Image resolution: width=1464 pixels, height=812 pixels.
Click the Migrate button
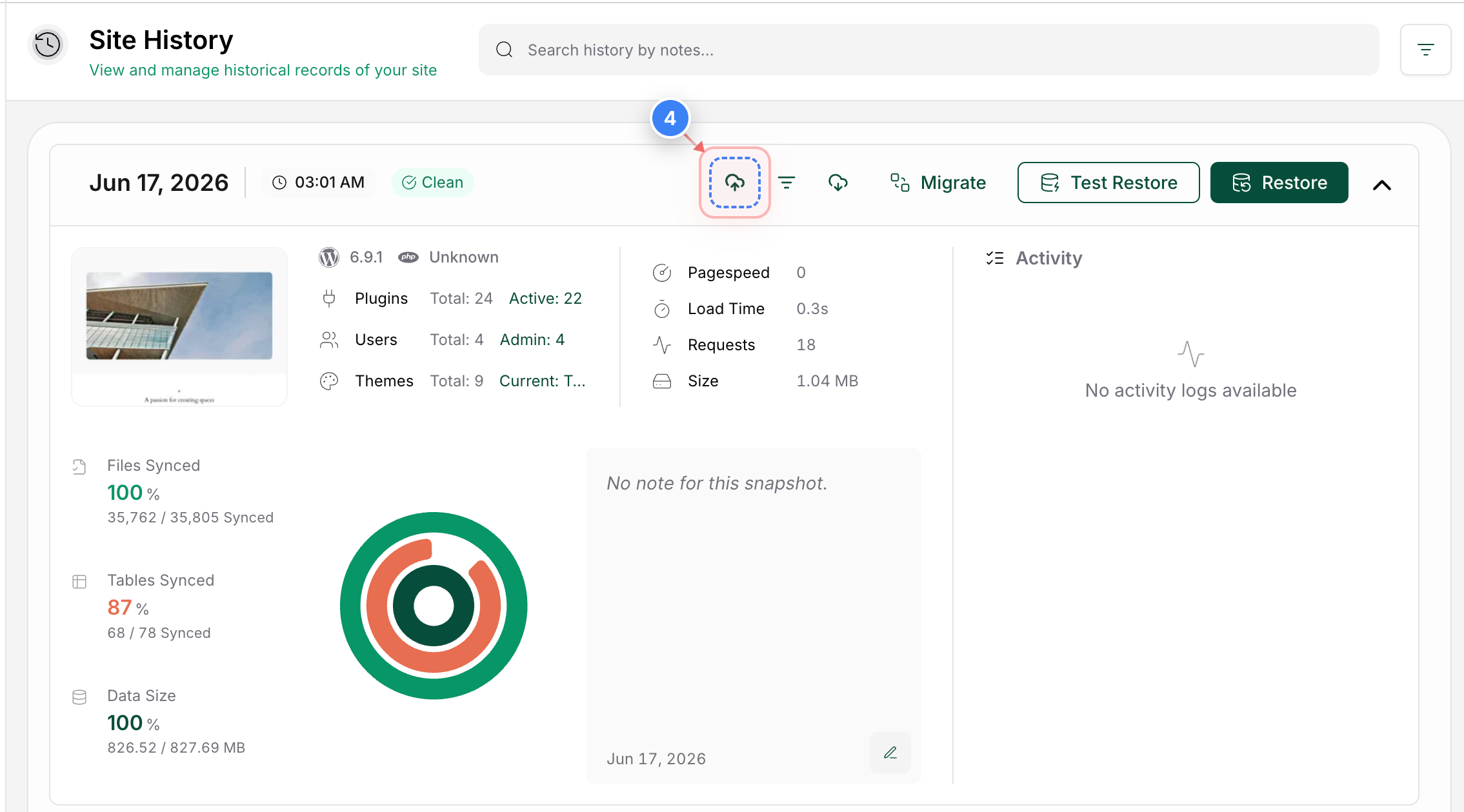pos(938,183)
